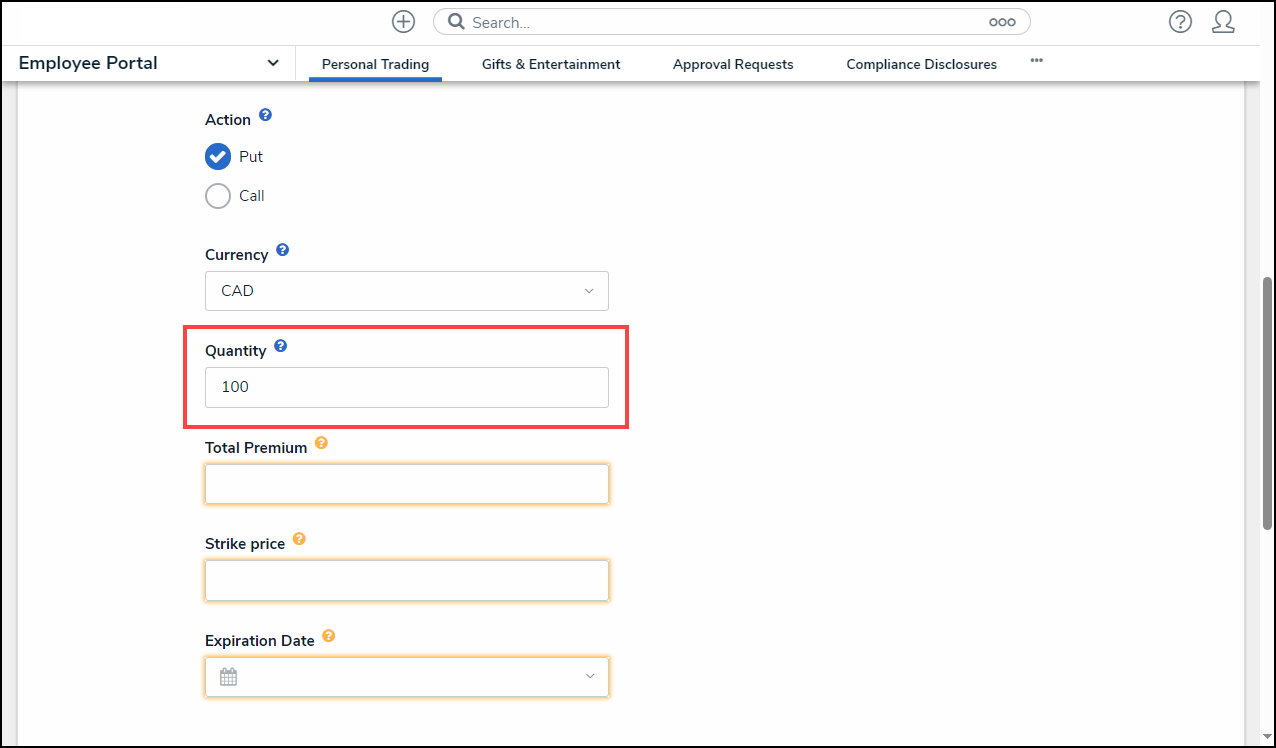Click into the Total Premium input field
Image resolution: width=1276 pixels, height=748 pixels.
(406, 484)
